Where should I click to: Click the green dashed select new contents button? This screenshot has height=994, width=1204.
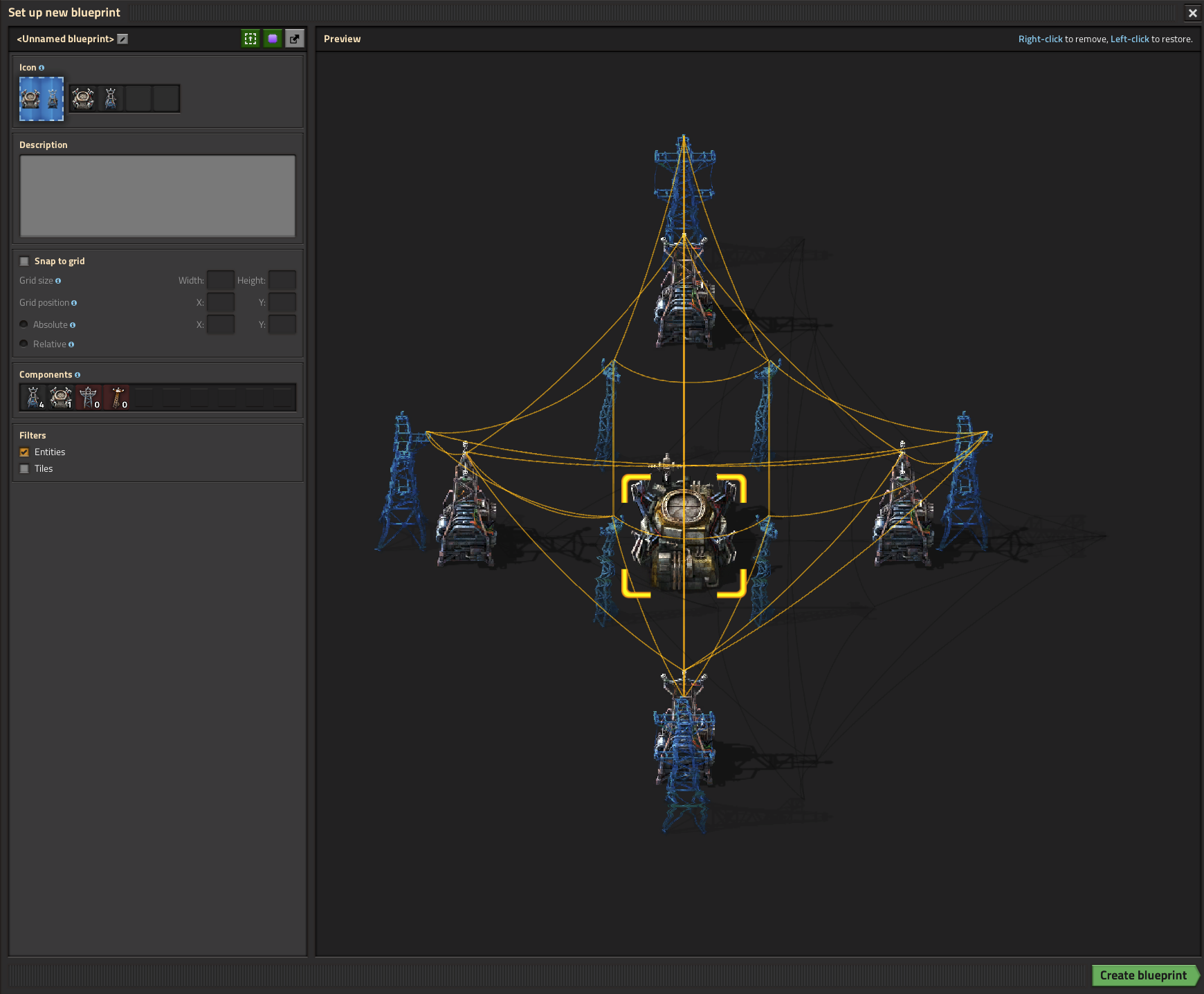(x=250, y=39)
